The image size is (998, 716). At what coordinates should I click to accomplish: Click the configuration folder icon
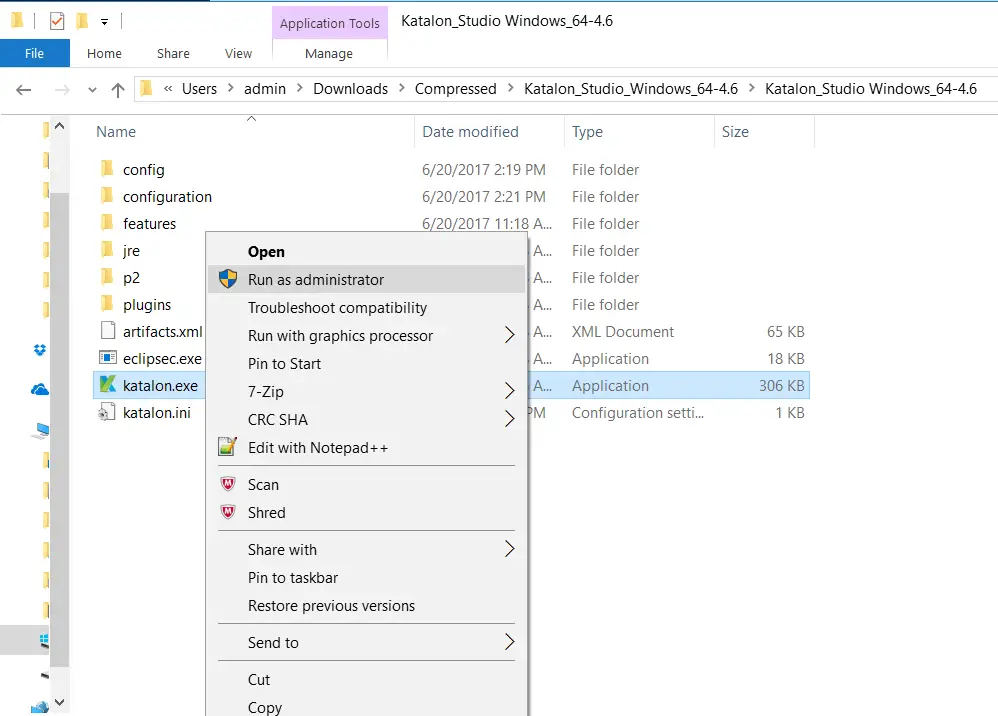[107, 195]
